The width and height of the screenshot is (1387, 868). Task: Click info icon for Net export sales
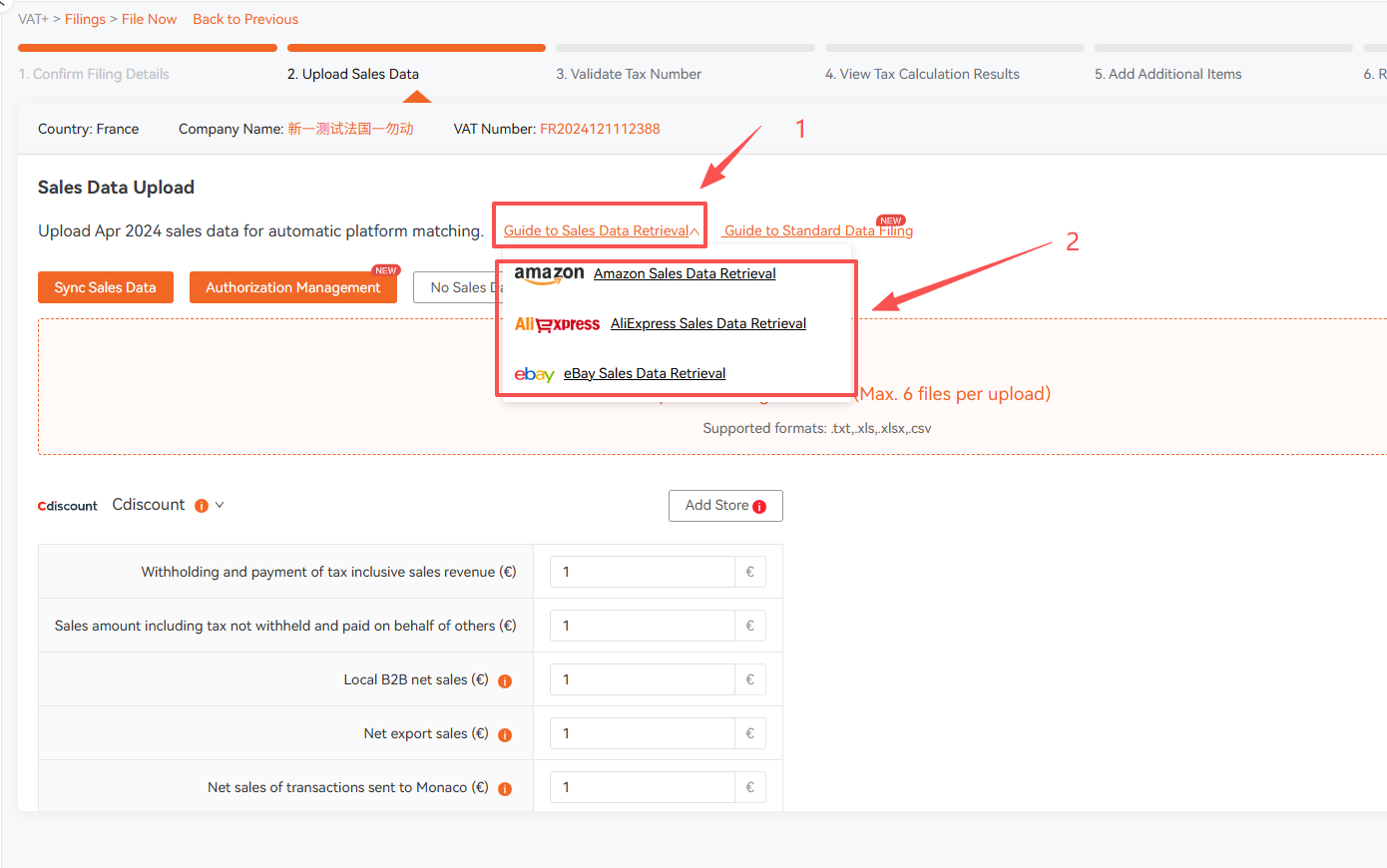point(505,735)
